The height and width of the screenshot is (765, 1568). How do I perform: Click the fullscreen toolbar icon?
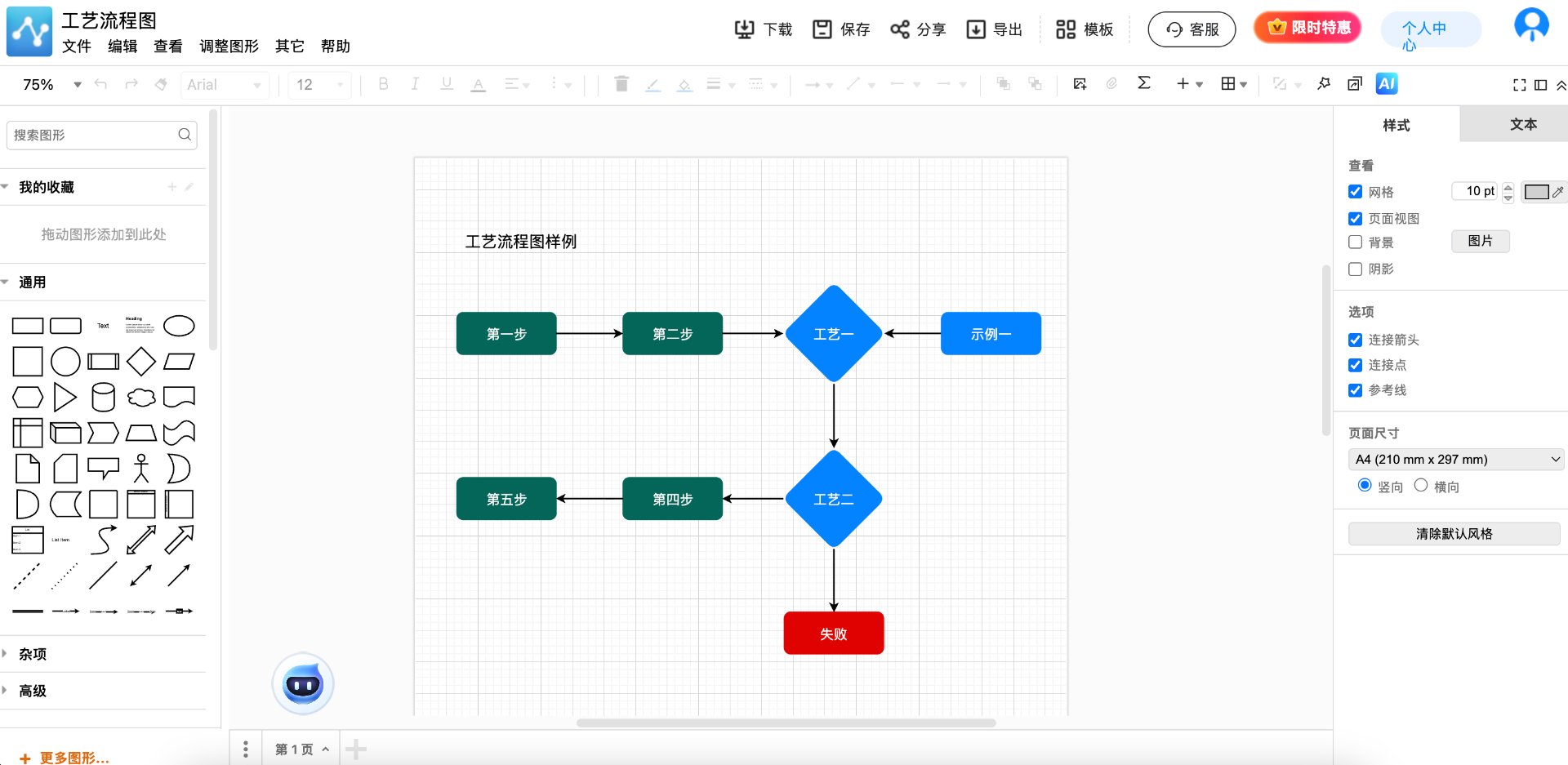click(x=1519, y=85)
